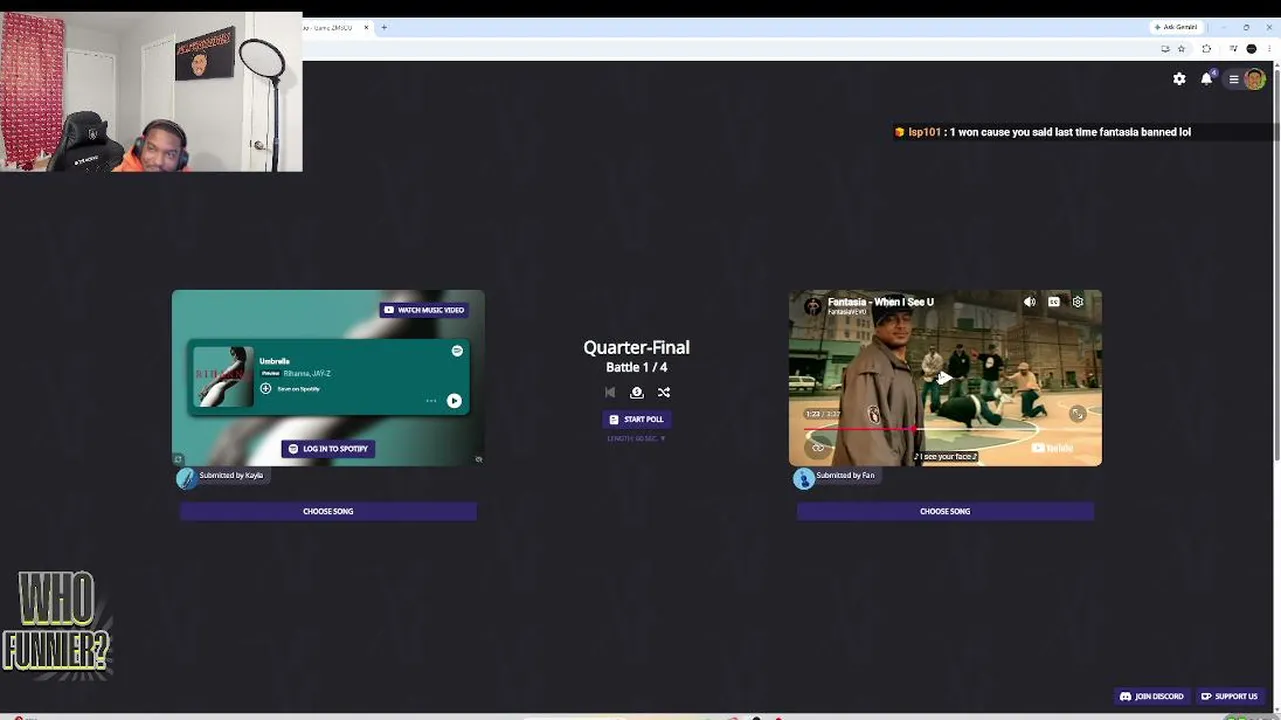This screenshot has width=1281, height=720.
Task: Open the Chrome three-dot menu
Action: [1269, 48]
